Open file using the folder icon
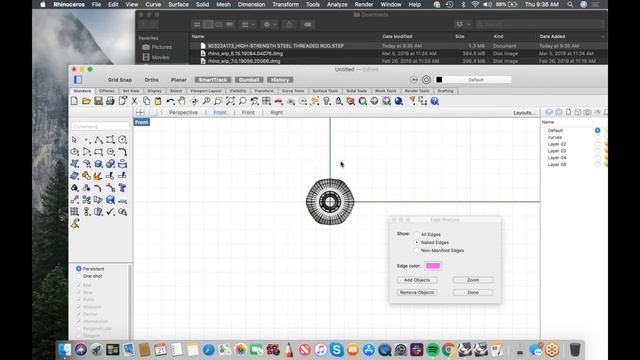Viewport: 640px width, 360px height. pos(86,101)
